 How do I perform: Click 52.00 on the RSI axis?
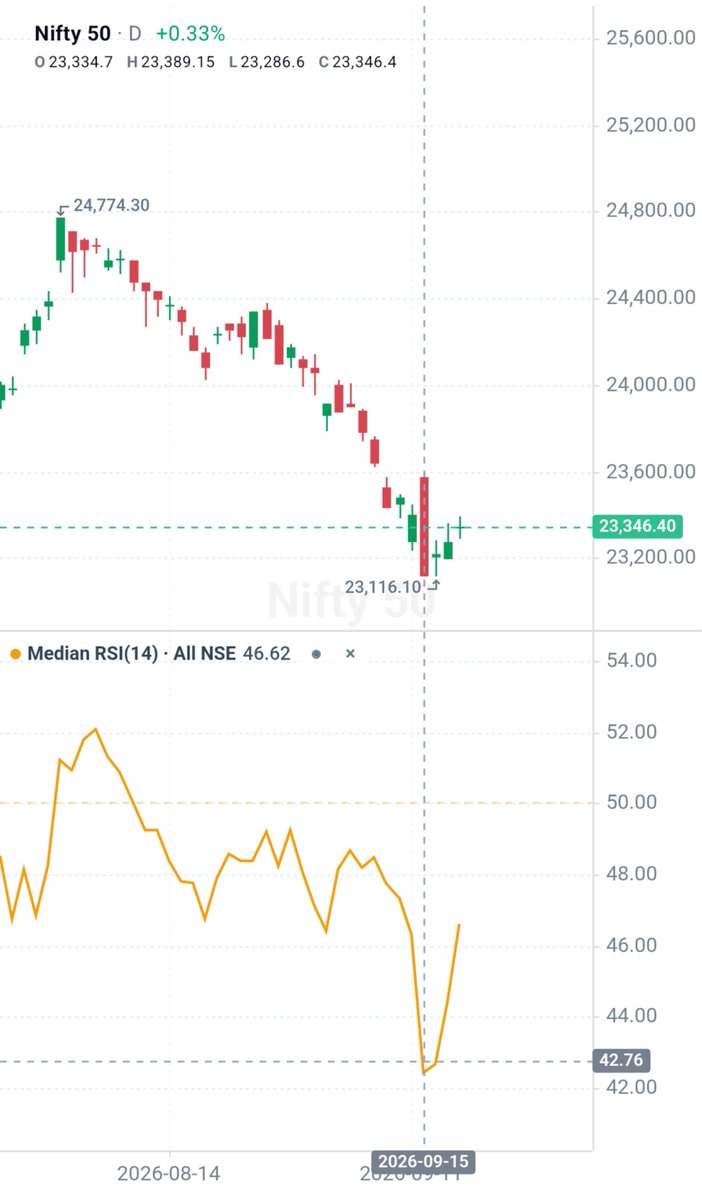632,732
